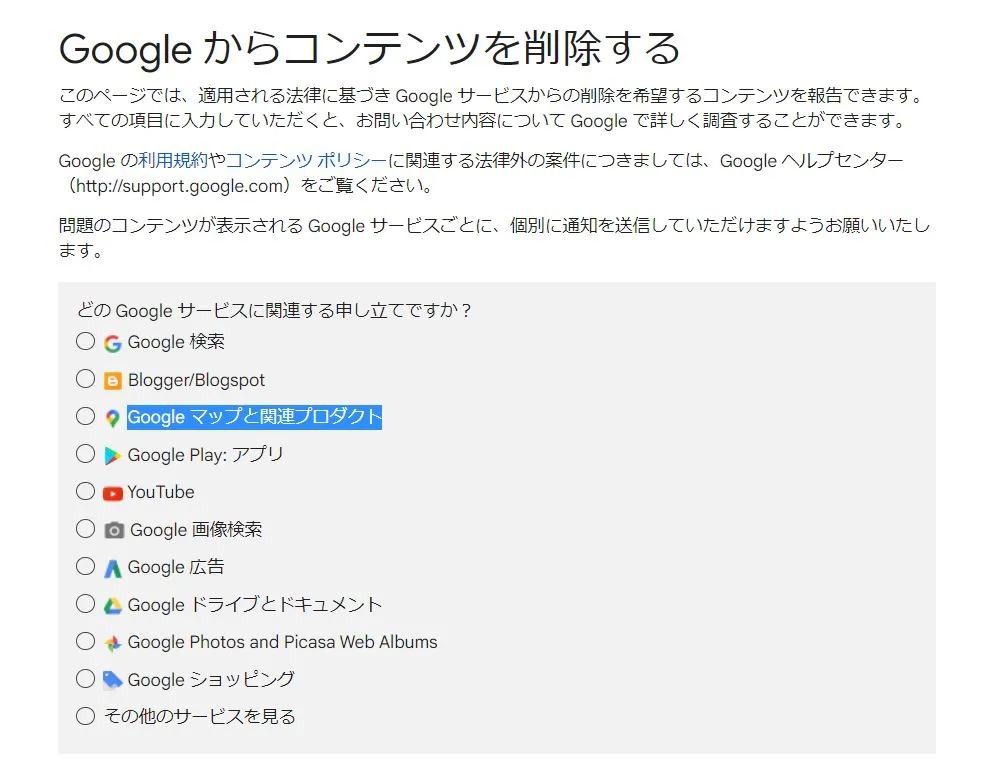Click the Google Drive triangle icon
This screenshot has height=770, width=985.
[113, 605]
